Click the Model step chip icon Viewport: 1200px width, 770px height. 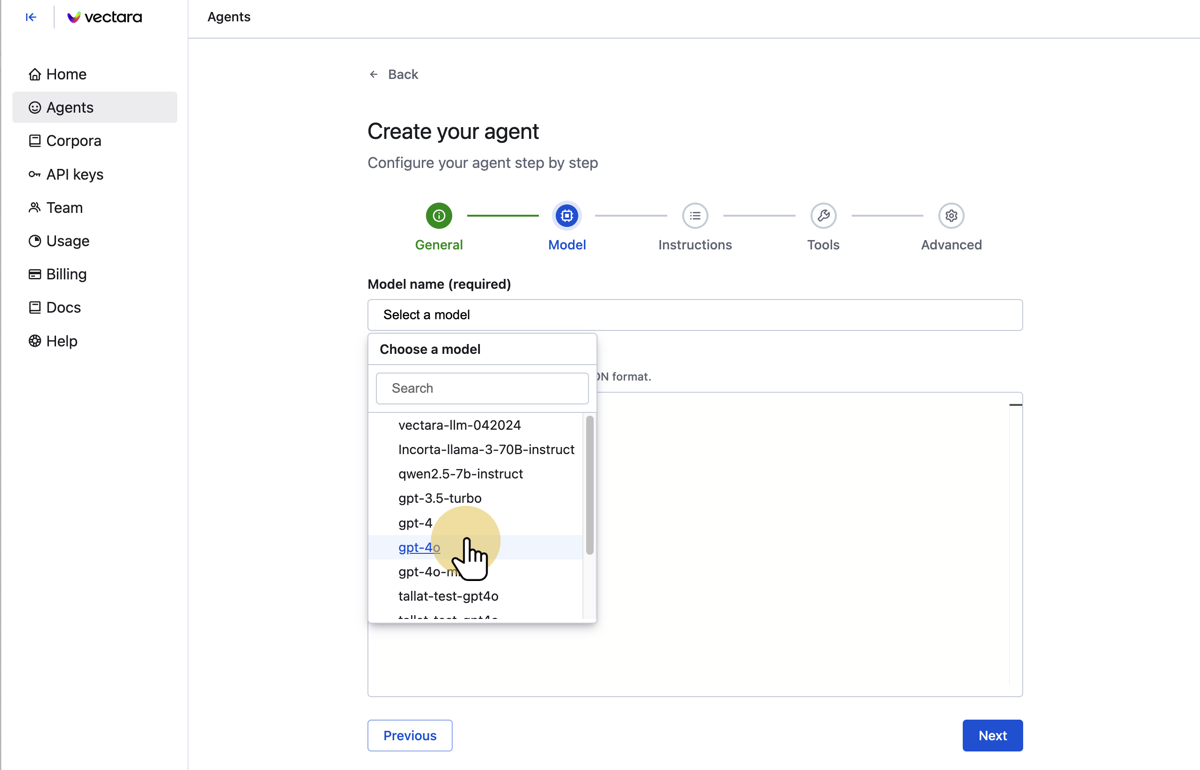567,216
